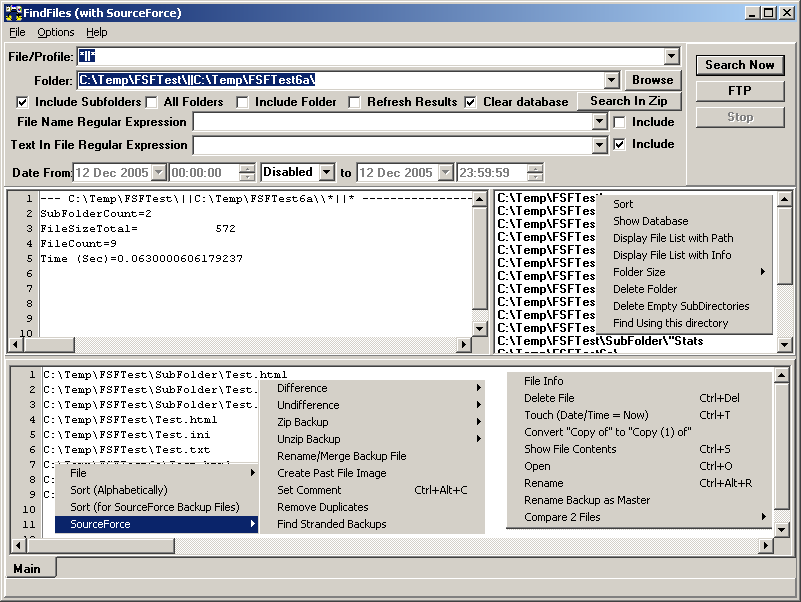Expand the File/Profile dropdown list
The height and width of the screenshot is (602, 801).
pos(672,56)
